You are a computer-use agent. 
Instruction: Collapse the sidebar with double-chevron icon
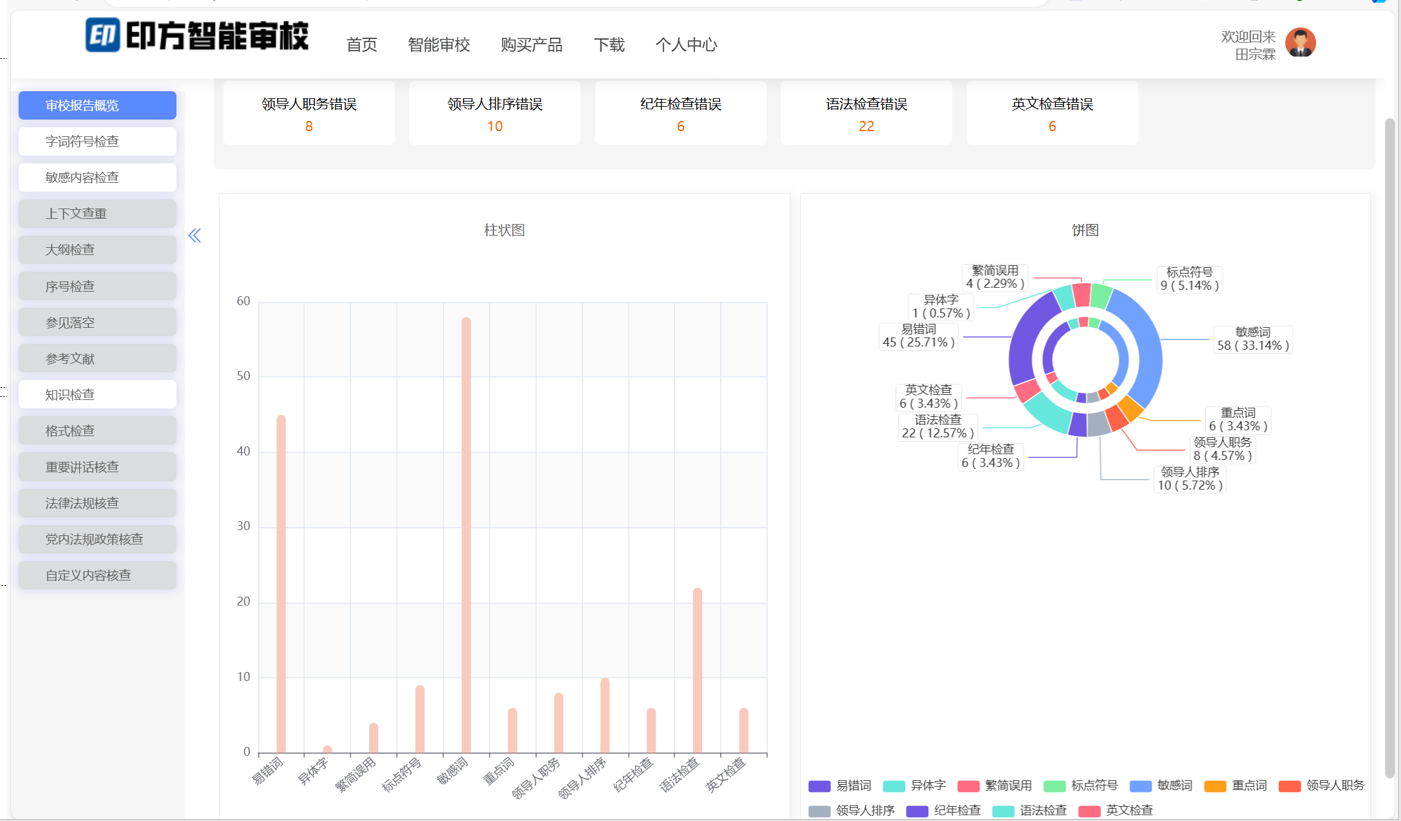(x=195, y=235)
